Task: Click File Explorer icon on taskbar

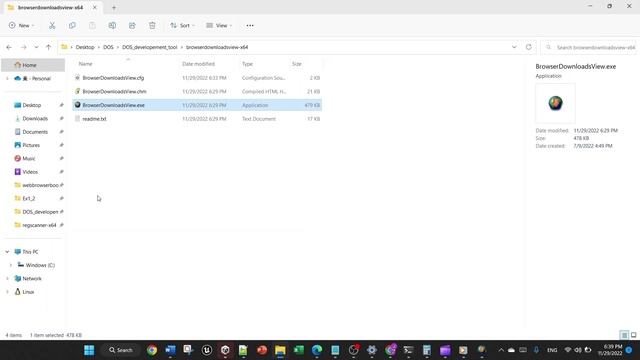Action: 280,350
